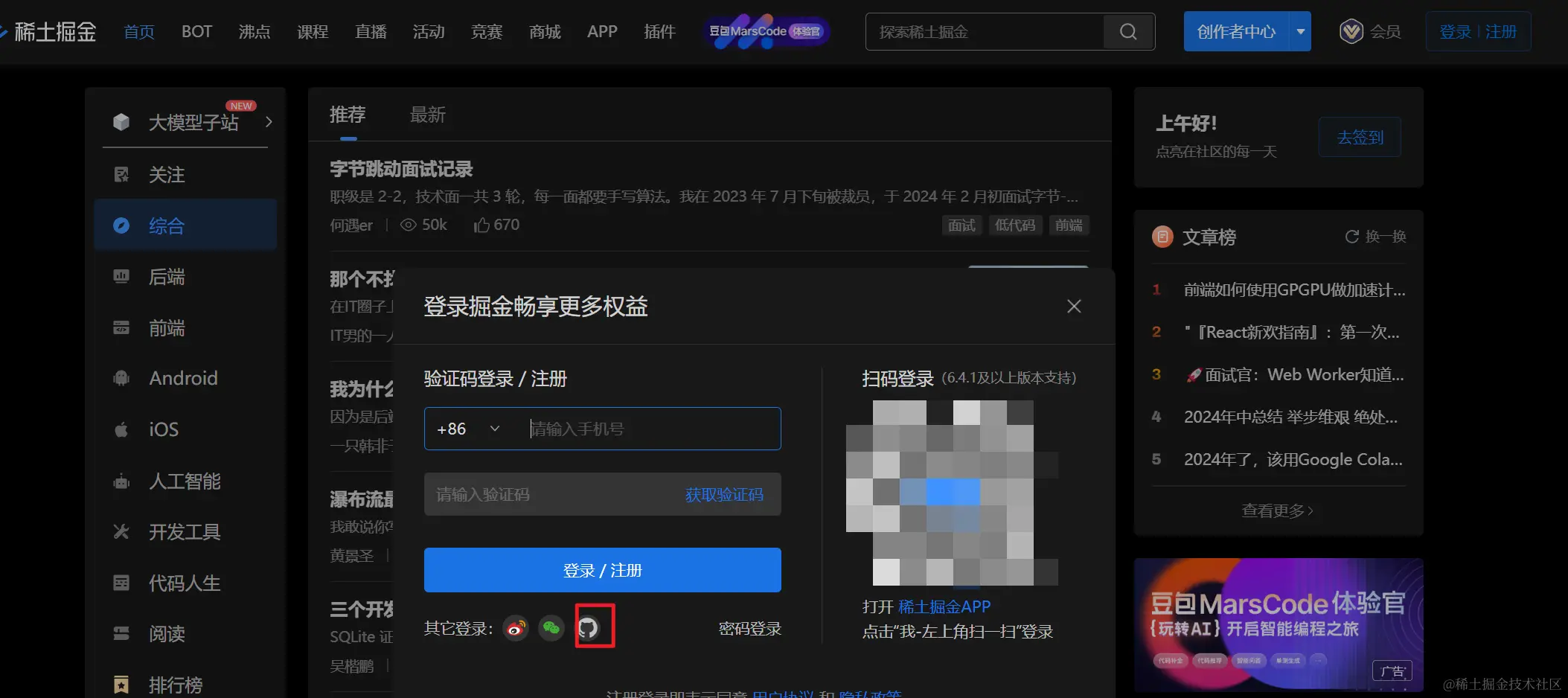Open article 字节跳动面试记录
This screenshot has height=698, width=1568.
tap(401, 169)
